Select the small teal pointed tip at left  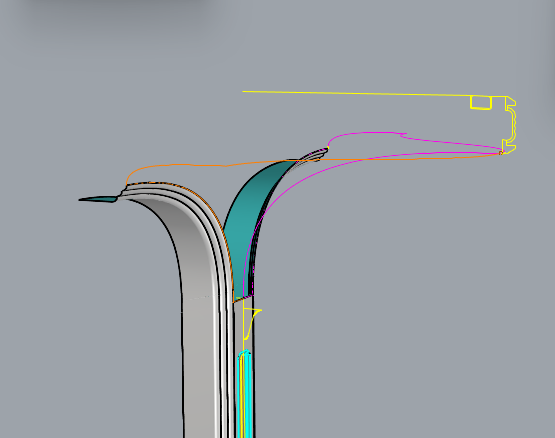click(98, 199)
